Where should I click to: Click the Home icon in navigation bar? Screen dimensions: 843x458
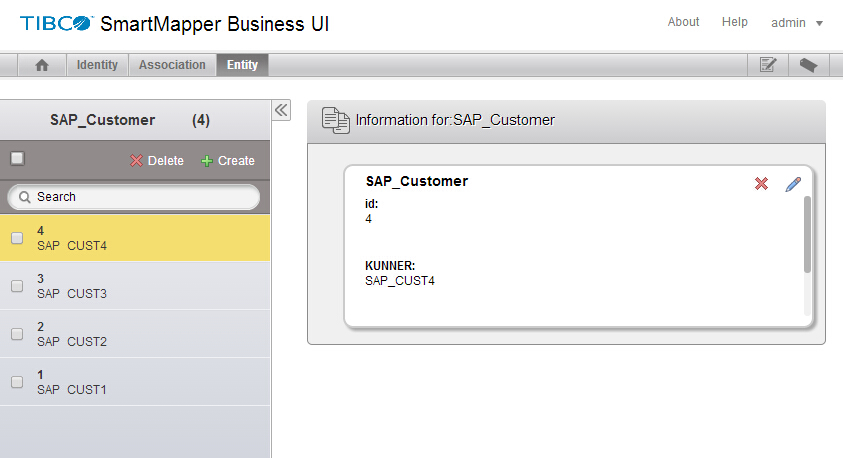click(42, 65)
